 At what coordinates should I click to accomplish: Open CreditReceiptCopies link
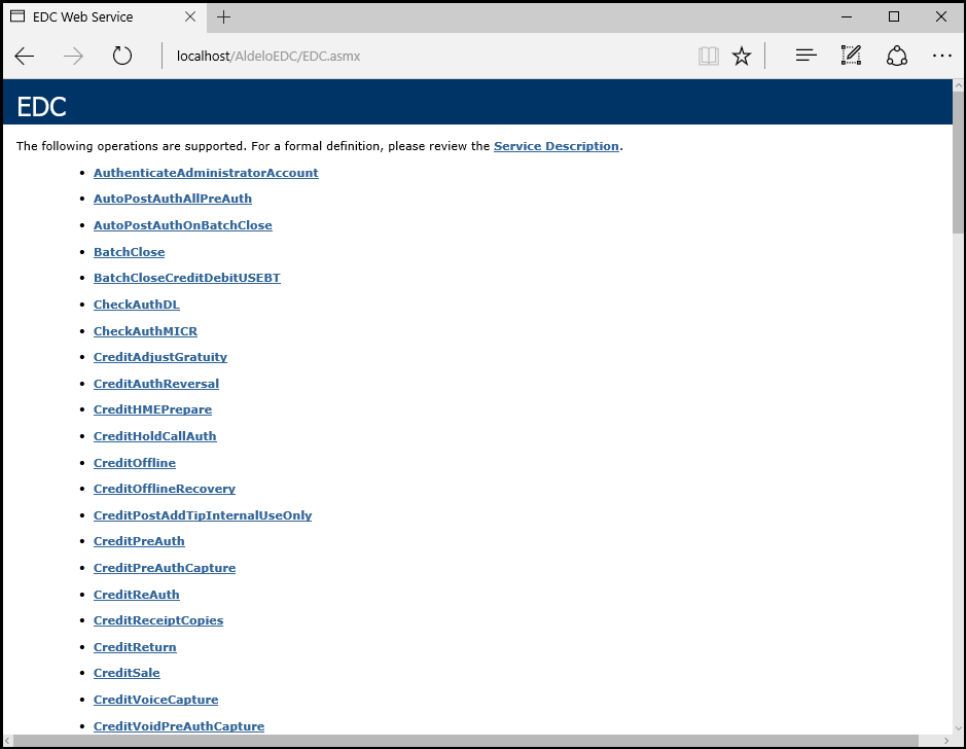point(158,621)
